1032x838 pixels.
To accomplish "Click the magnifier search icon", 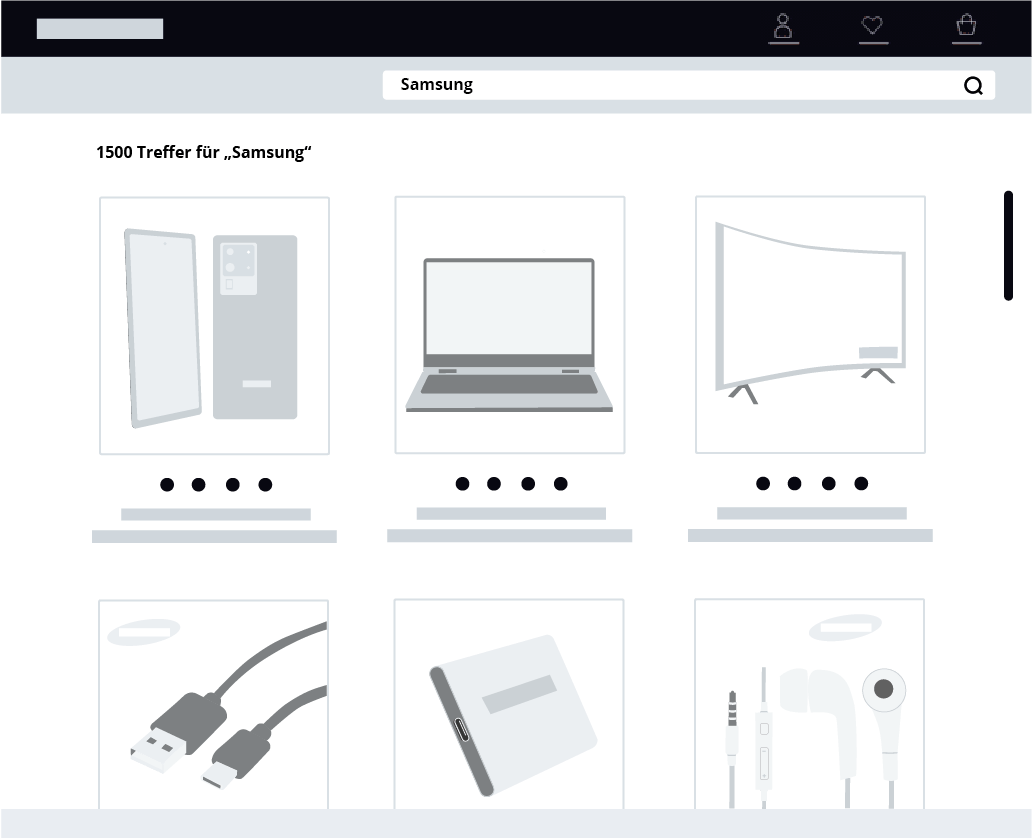I will [x=973, y=85].
